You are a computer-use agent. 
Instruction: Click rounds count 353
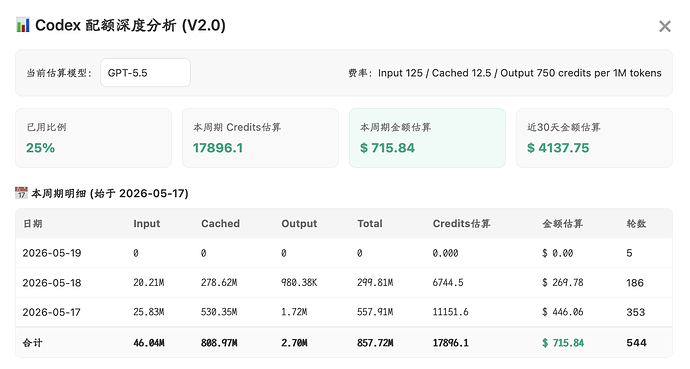pyautogui.click(x=636, y=312)
